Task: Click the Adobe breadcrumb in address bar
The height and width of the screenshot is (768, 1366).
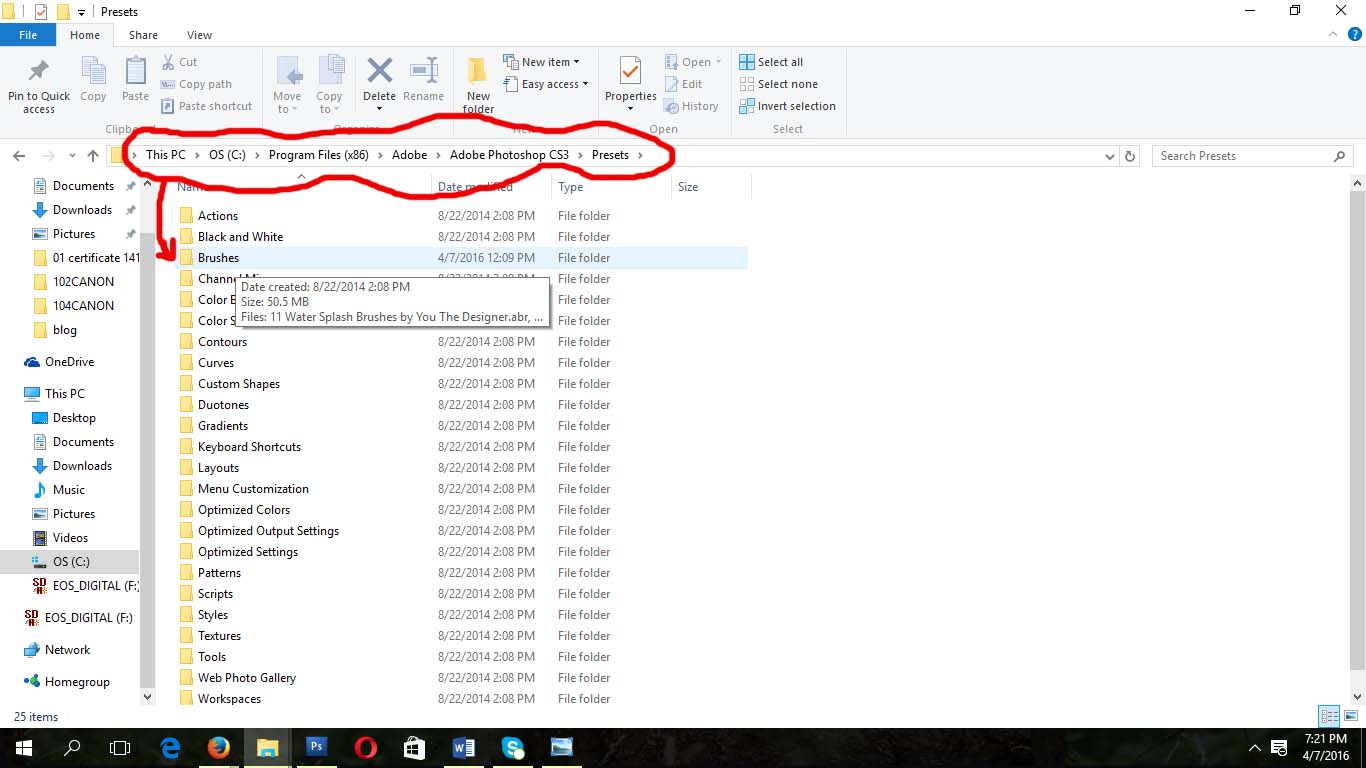Action: coord(409,155)
